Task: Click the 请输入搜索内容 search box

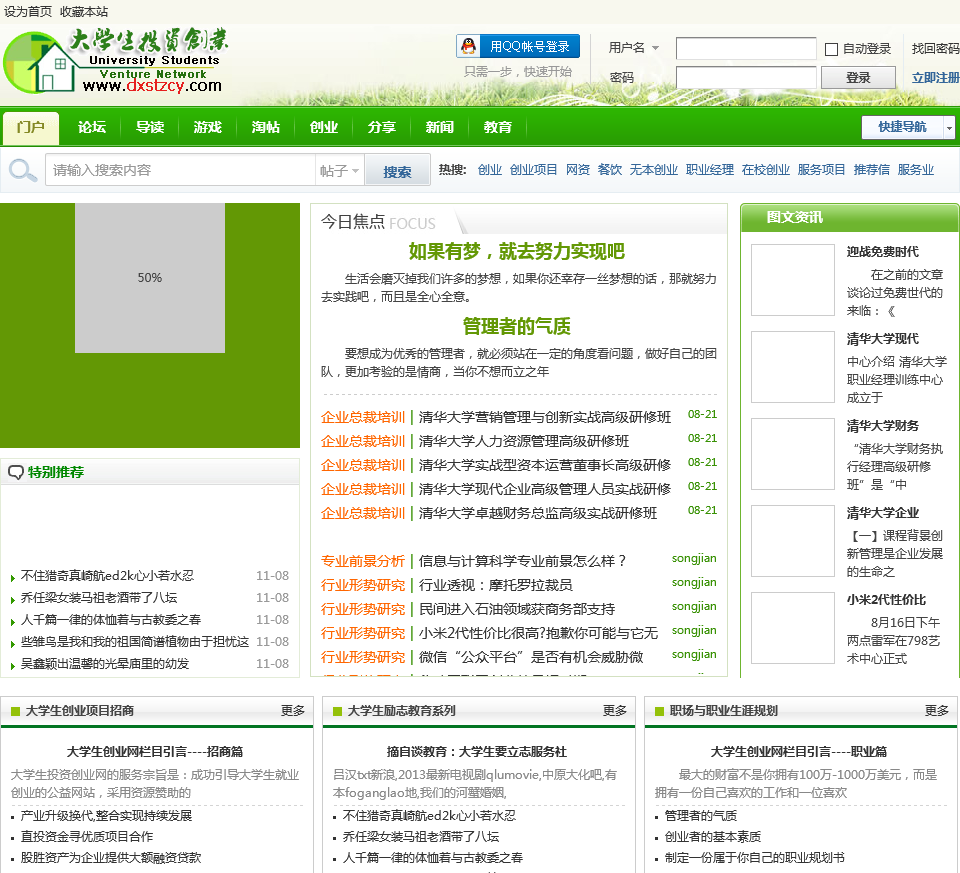Action: (180, 170)
